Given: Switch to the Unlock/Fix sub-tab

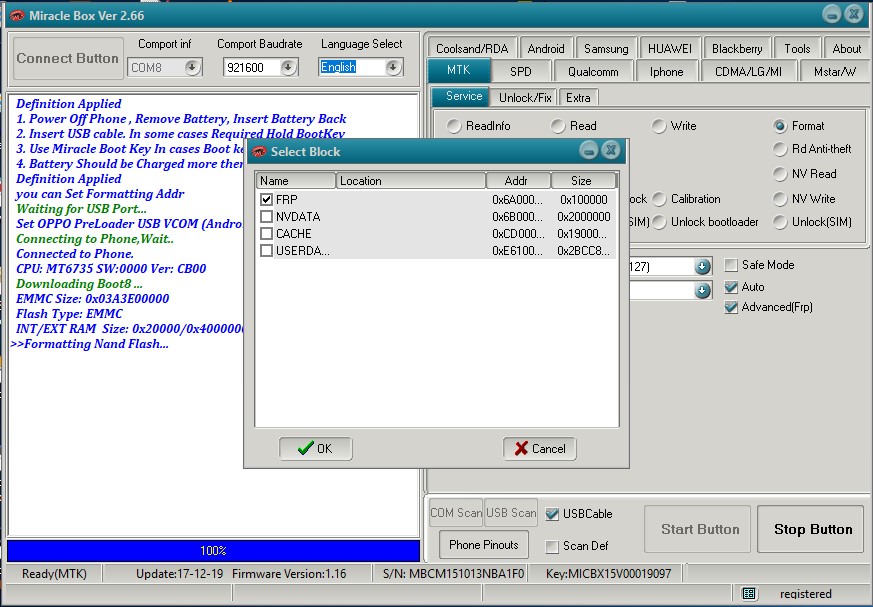Looking at the screenshot, I should click(525, 97).
